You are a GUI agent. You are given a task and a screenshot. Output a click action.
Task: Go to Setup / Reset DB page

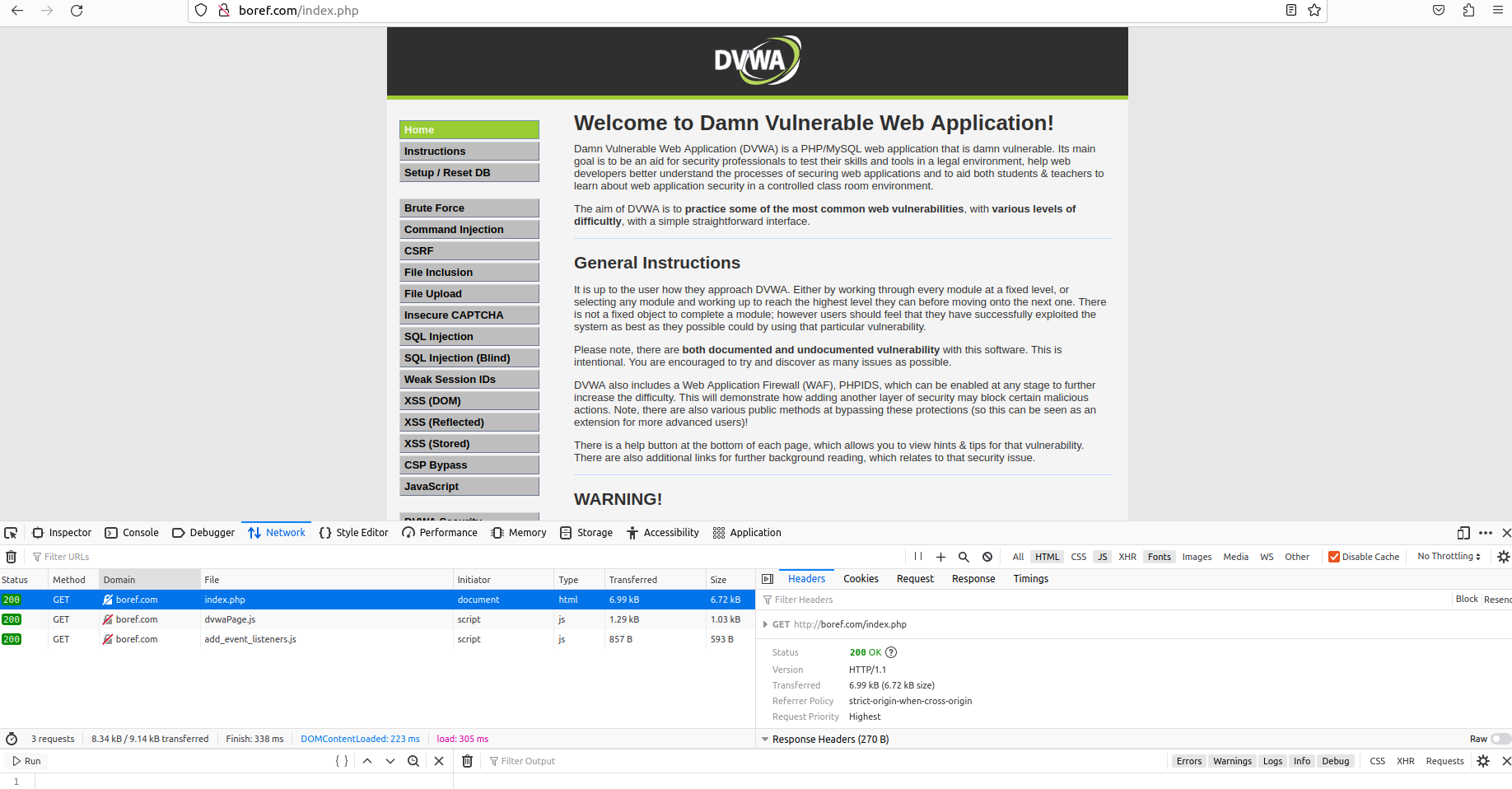pos(469,172)
